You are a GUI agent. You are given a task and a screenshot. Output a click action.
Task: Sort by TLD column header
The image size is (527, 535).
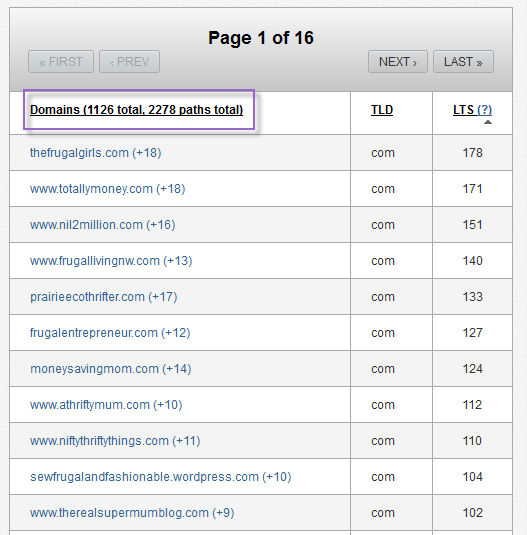click(x=382, y=110)
